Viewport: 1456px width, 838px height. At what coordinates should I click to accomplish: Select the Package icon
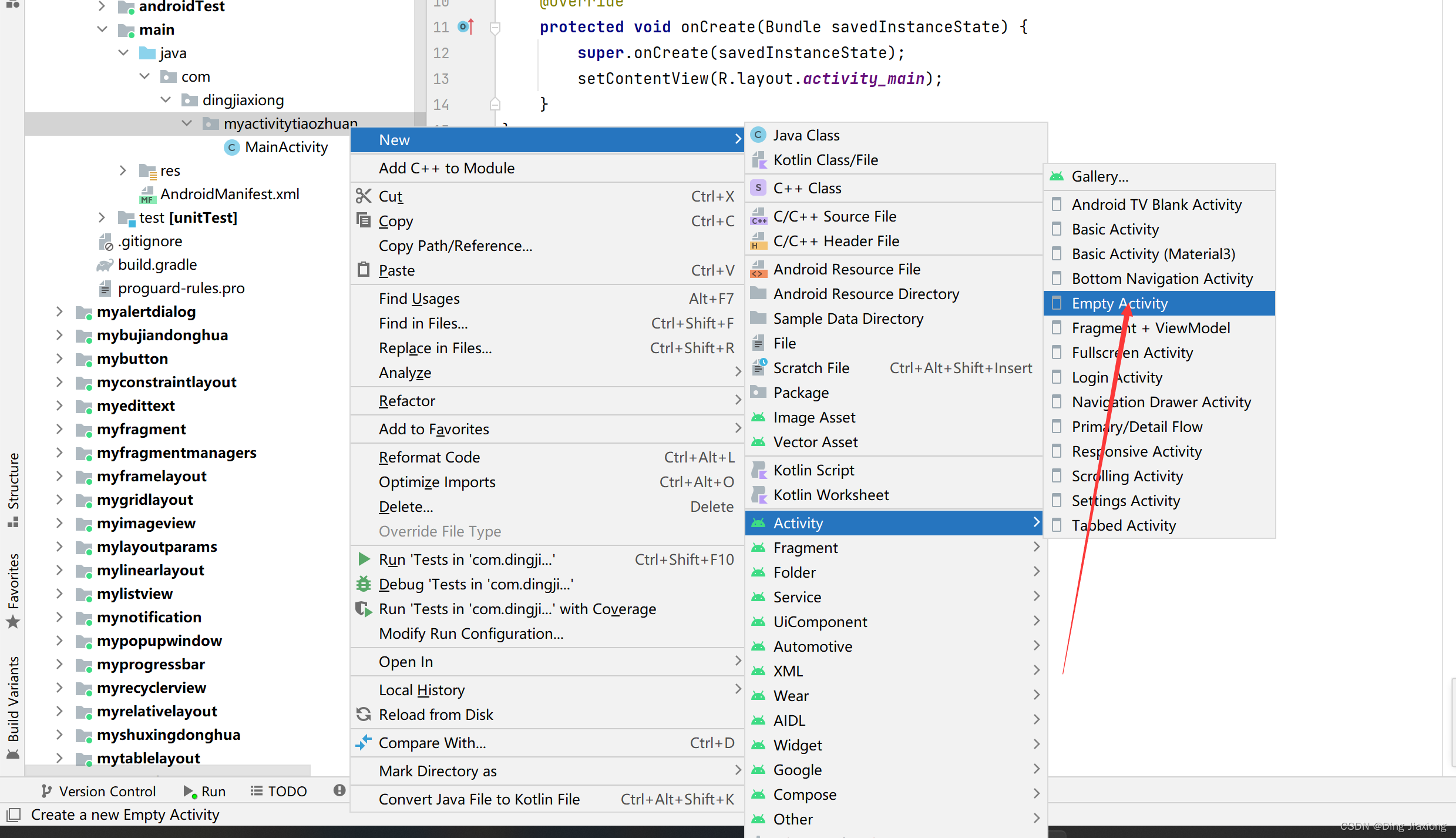[x=757, y=392]
